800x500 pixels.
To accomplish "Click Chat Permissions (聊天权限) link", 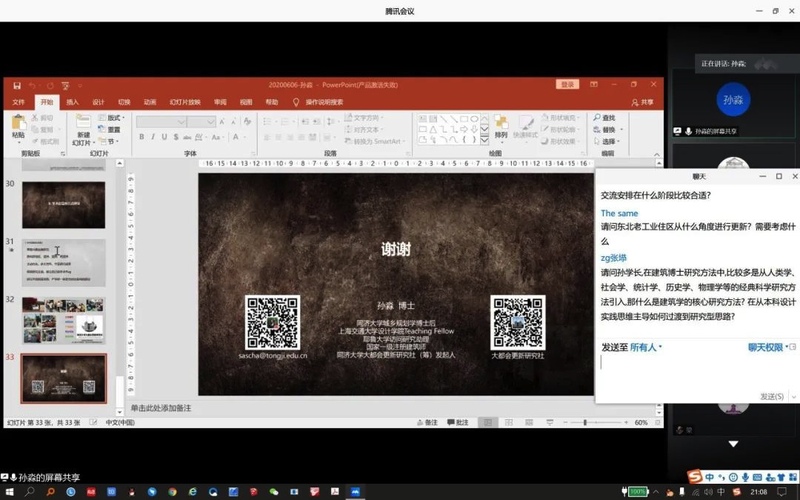I will tap(765, 347).
